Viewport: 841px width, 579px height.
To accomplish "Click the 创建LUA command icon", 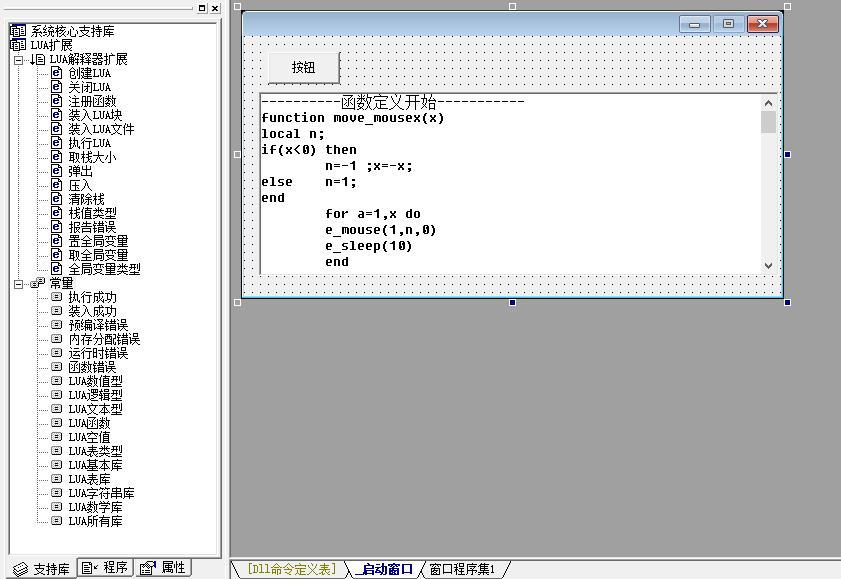I will 57,72.
